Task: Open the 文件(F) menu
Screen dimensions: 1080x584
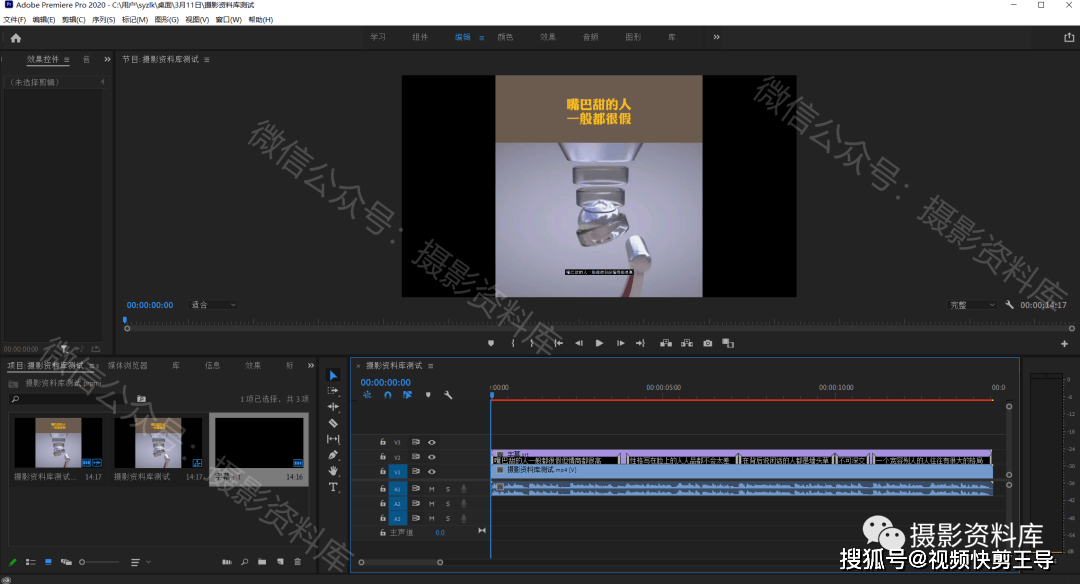Action: [x=14, y=20]
